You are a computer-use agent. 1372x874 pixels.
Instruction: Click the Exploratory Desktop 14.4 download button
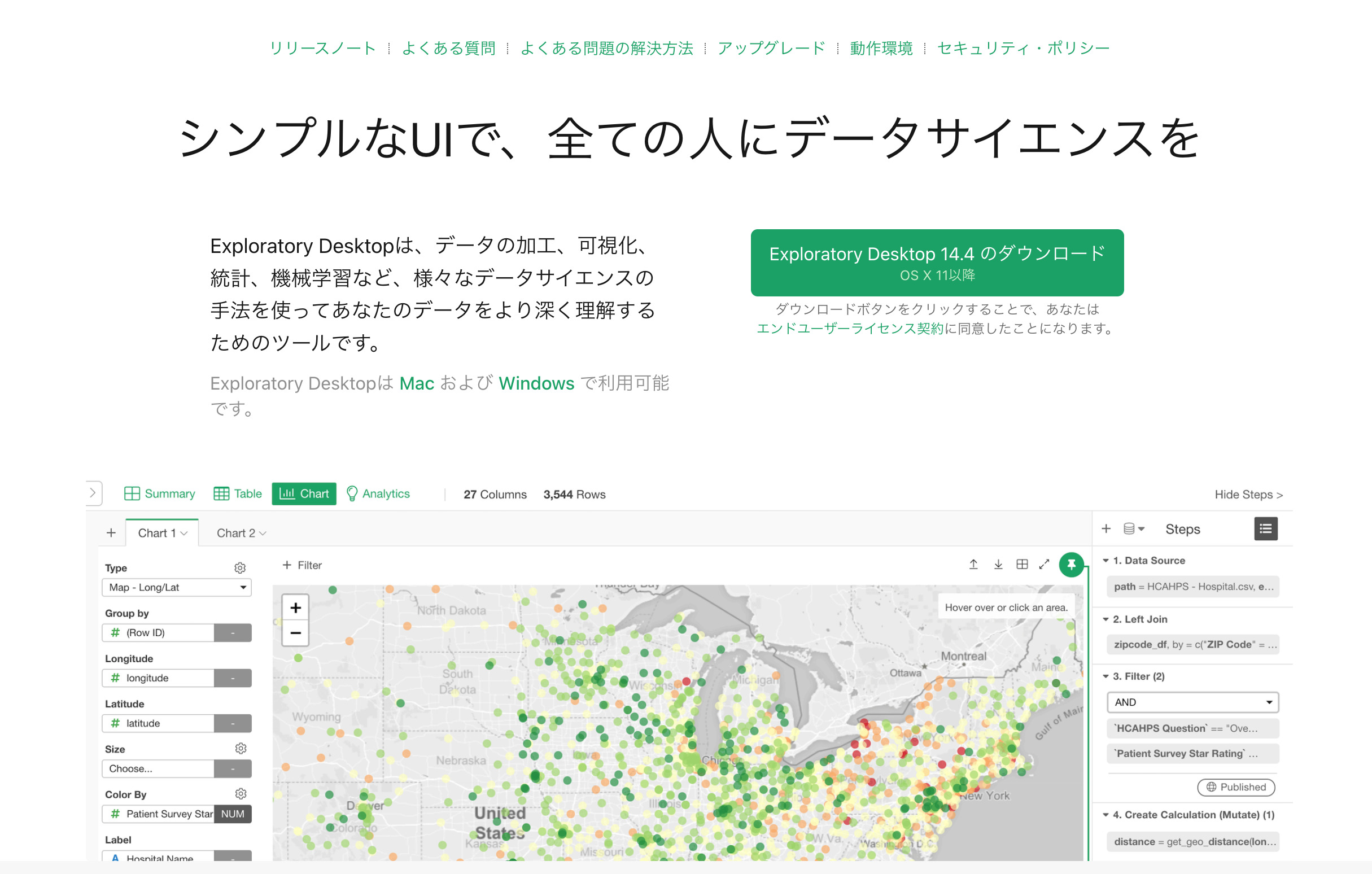937,263
